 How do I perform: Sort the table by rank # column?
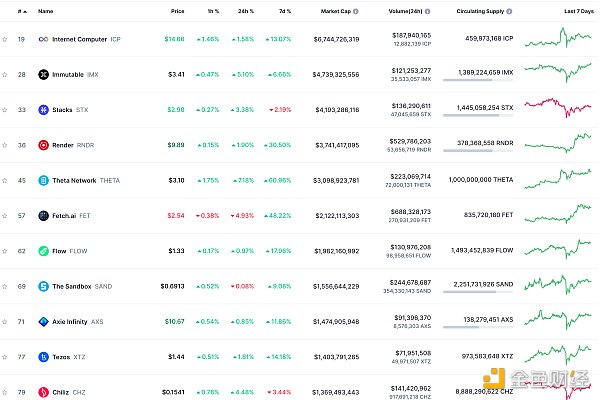22,11
